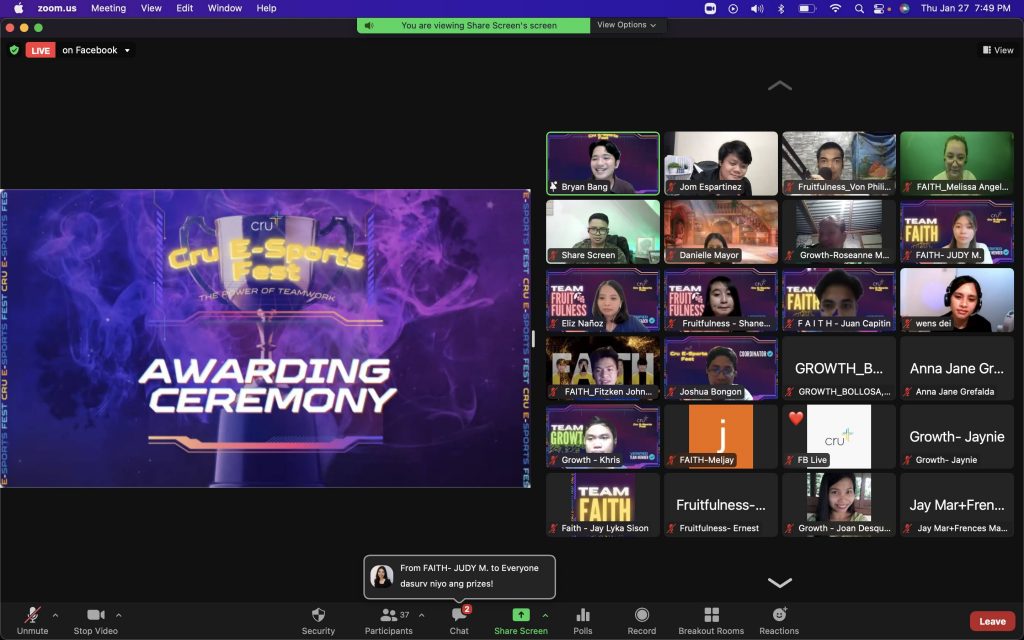
Task: Unmute the microphone
Action: pyautogui.click(x=32, y=615)
